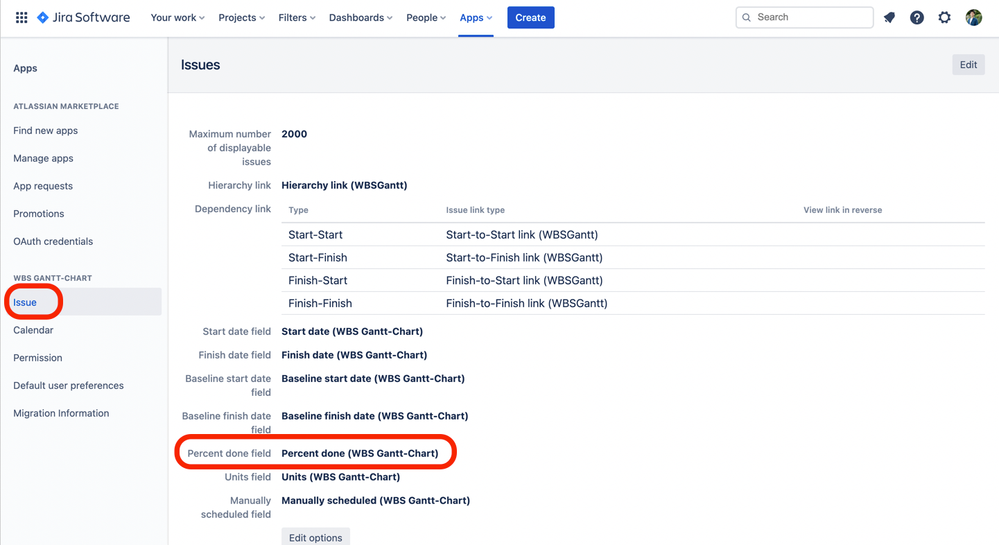The height and width of the screenshot is (545, 999).
Task: Click the Jira Software logo
Action: tap(83, 18)
